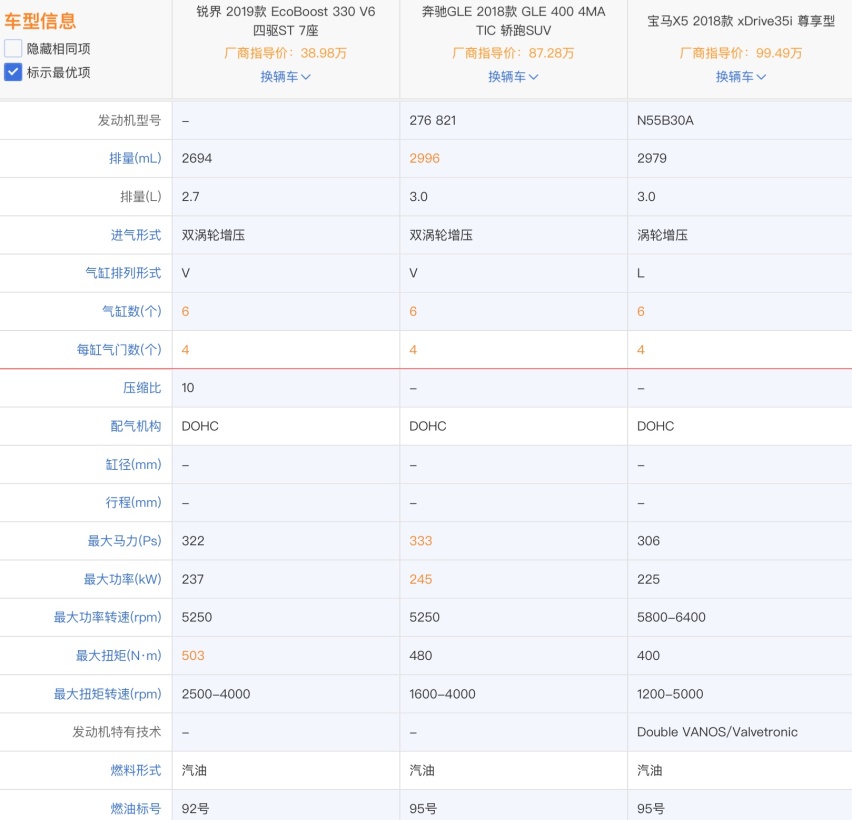Open 换辆车 dropdown under 宝马X5 2018款
Screen dimensions: 852x820
point(741,77)
